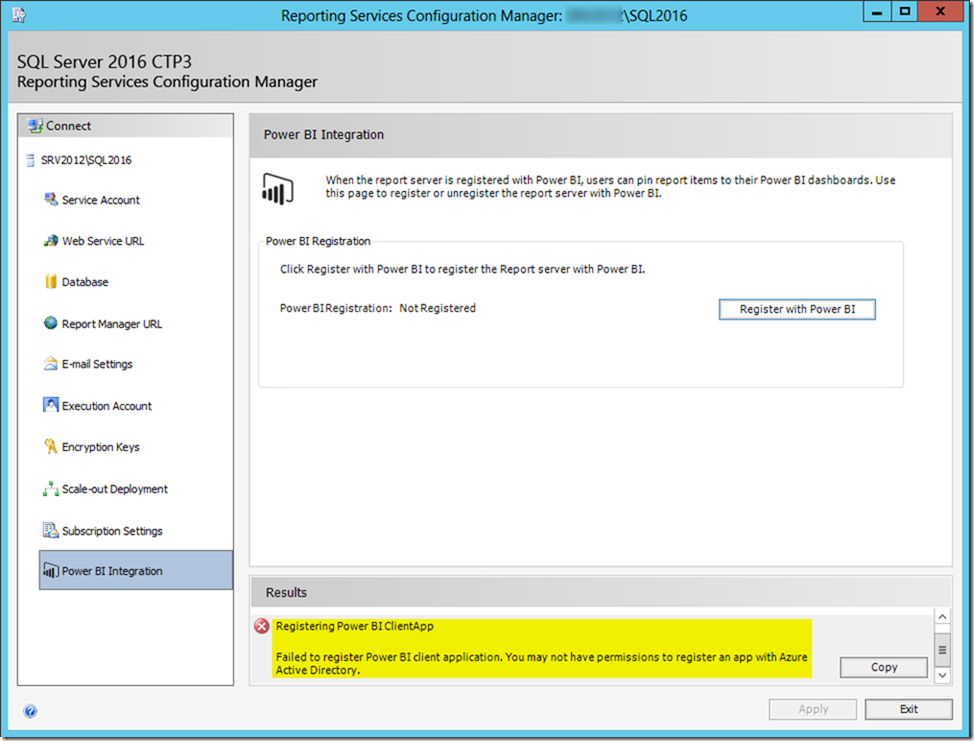Click the 'Failed to register' error text
The height and width of the screenshot is (741, 974).
pos(542,663)
